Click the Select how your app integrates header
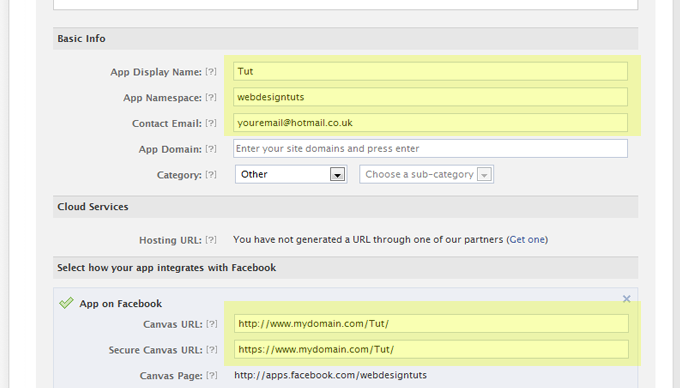The height and width of the screenshot is (388, 680). [345, 267]
